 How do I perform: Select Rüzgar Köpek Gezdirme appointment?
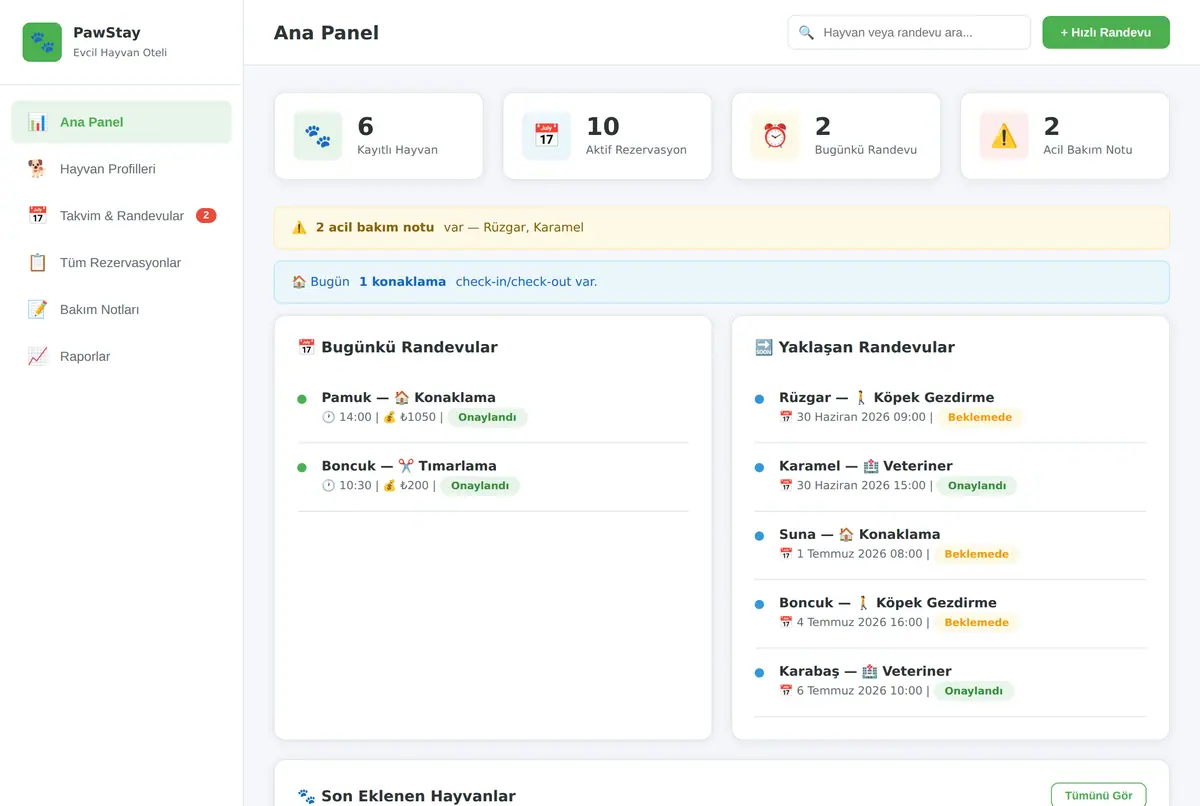tap(950, 408)
